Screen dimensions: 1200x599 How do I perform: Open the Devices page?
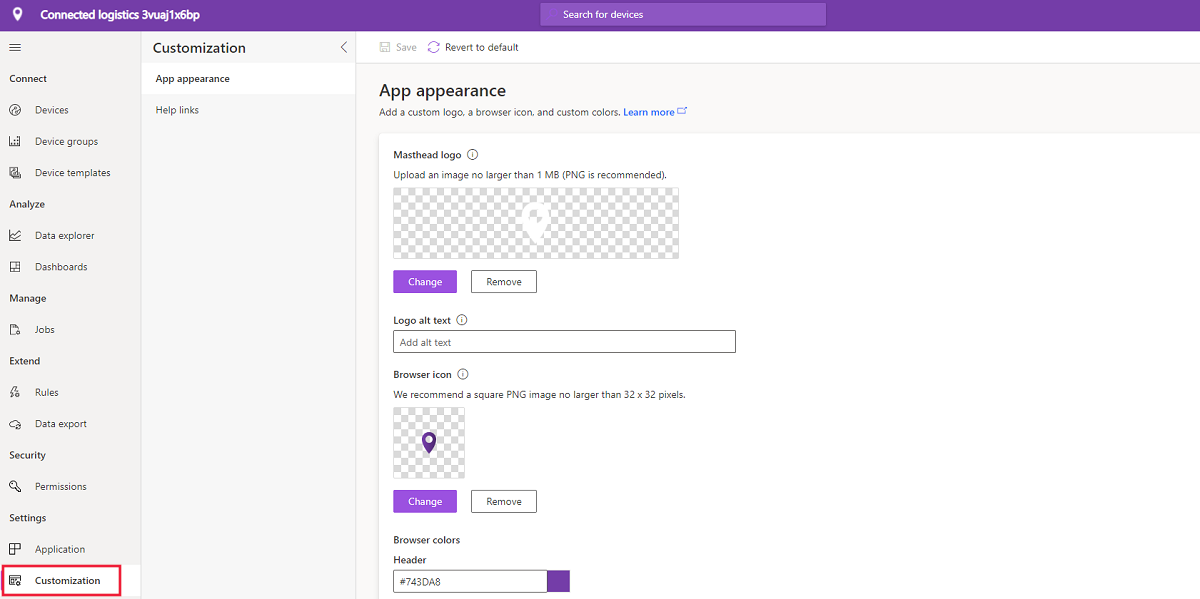pyautogui.click(x=52, y=110)
